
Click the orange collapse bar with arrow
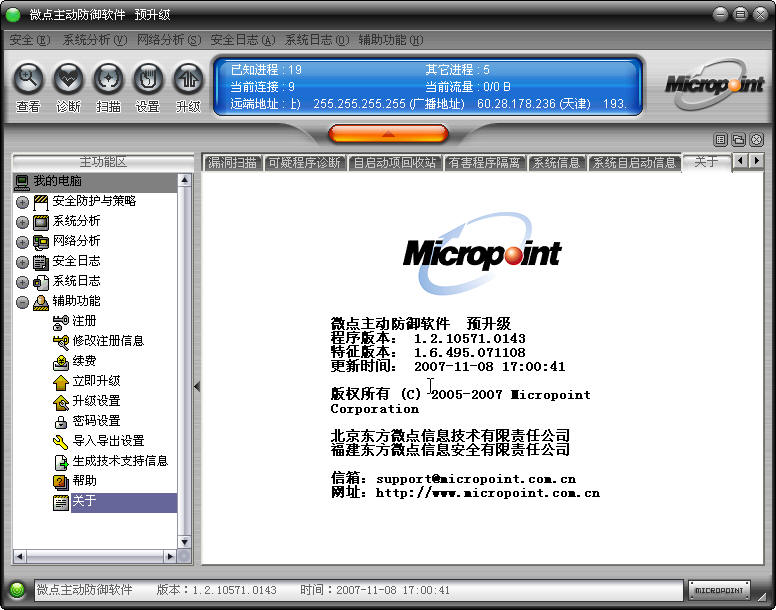tap(388, 134)
